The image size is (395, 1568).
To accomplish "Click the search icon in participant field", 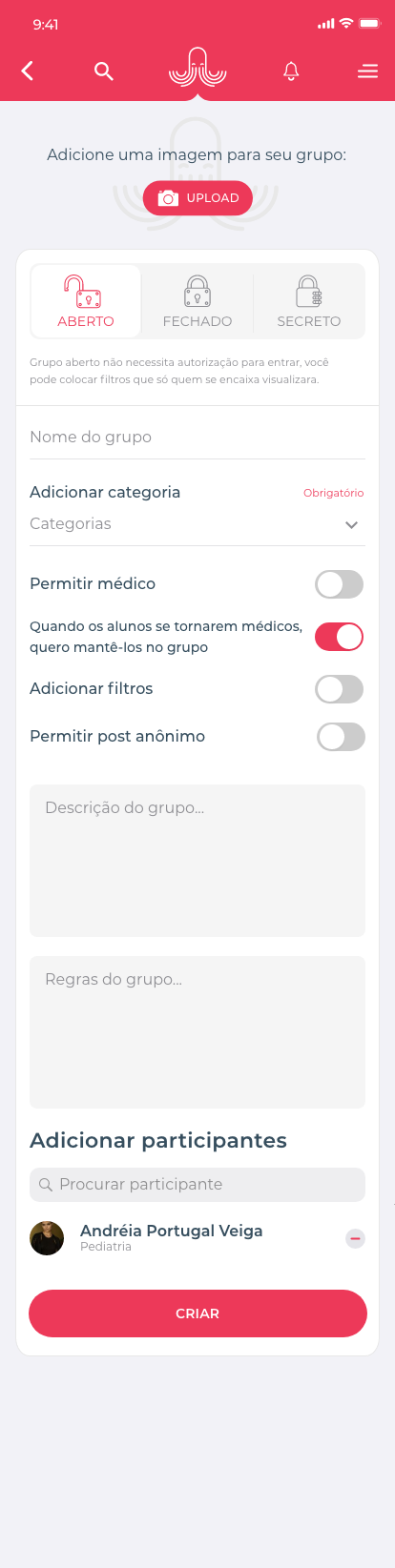I will coord(45,1185).
